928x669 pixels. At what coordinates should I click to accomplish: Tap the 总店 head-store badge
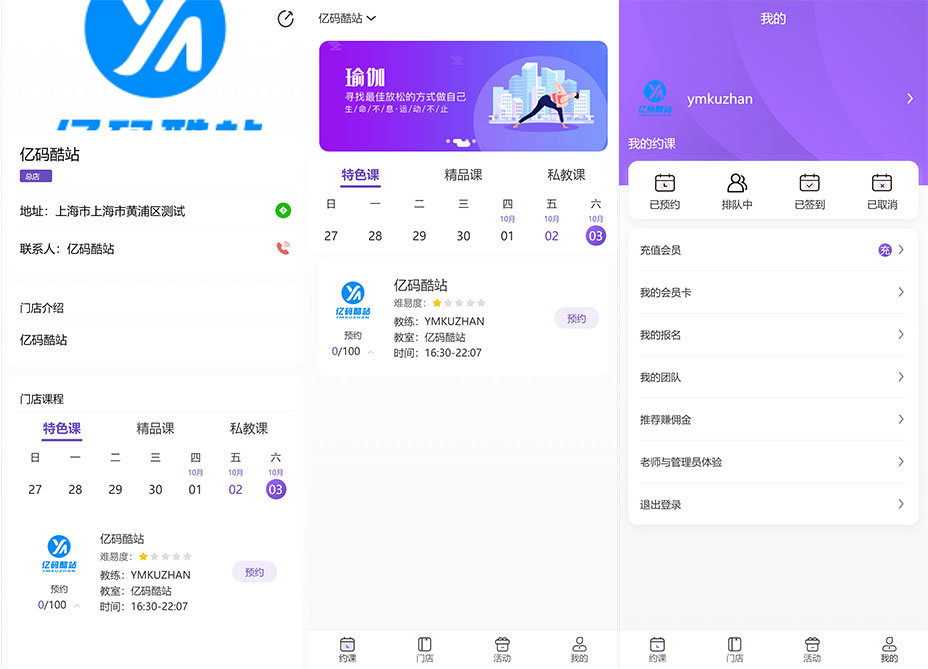36,176
